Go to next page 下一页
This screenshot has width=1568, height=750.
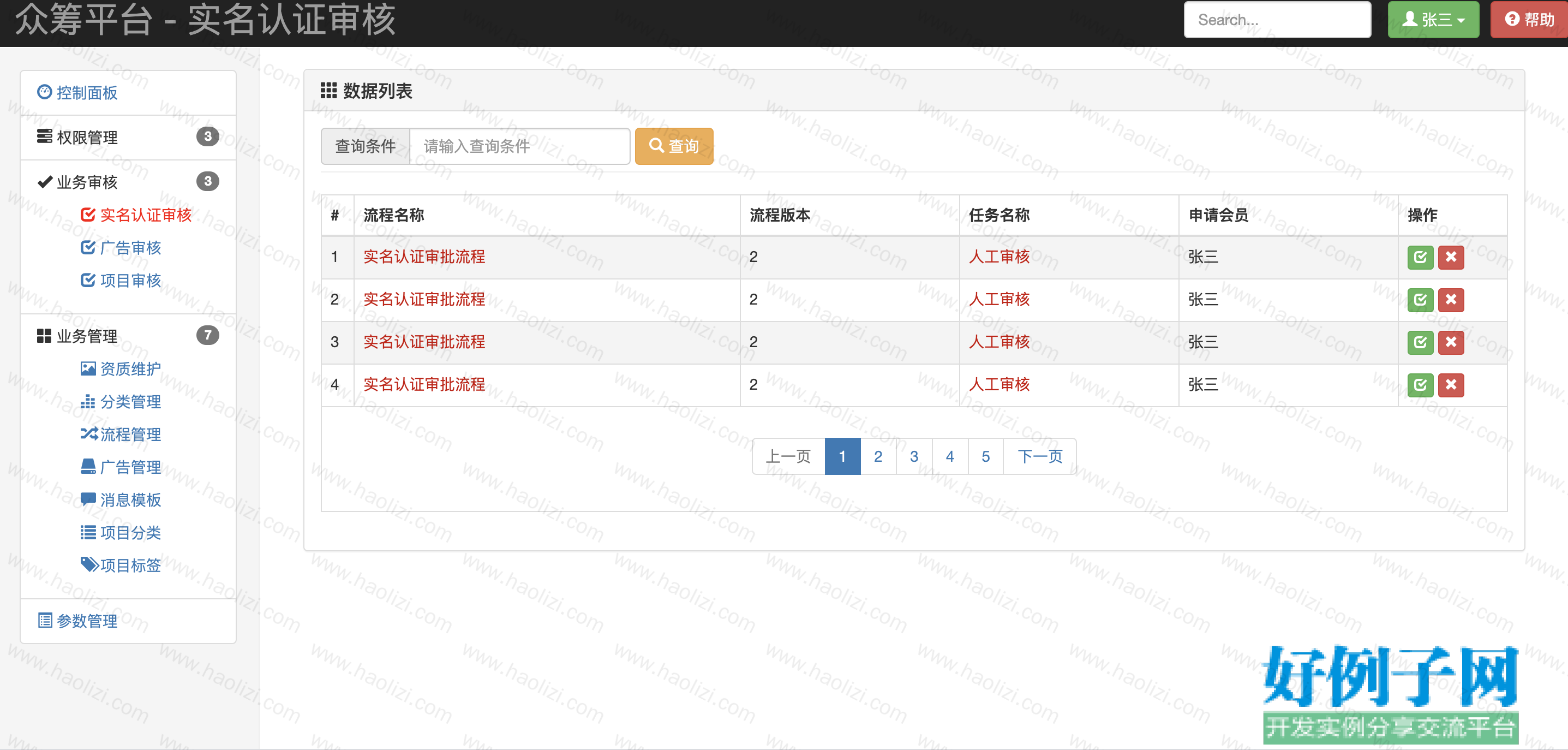click(1040, 456)
